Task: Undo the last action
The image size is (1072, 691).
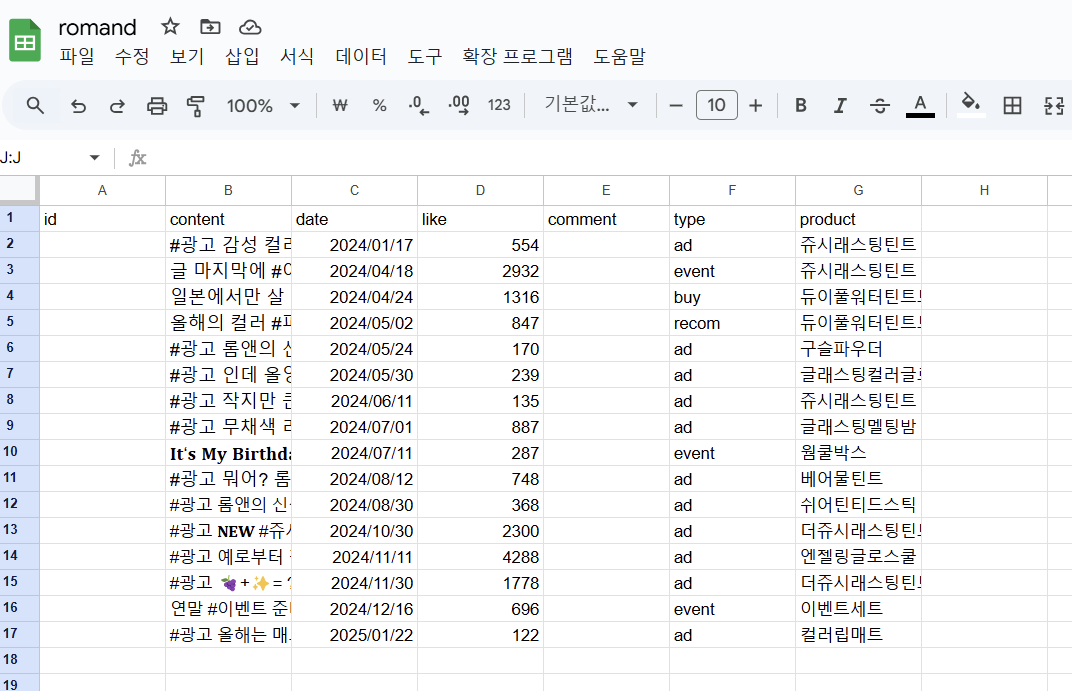Action: tap(79, 106)
